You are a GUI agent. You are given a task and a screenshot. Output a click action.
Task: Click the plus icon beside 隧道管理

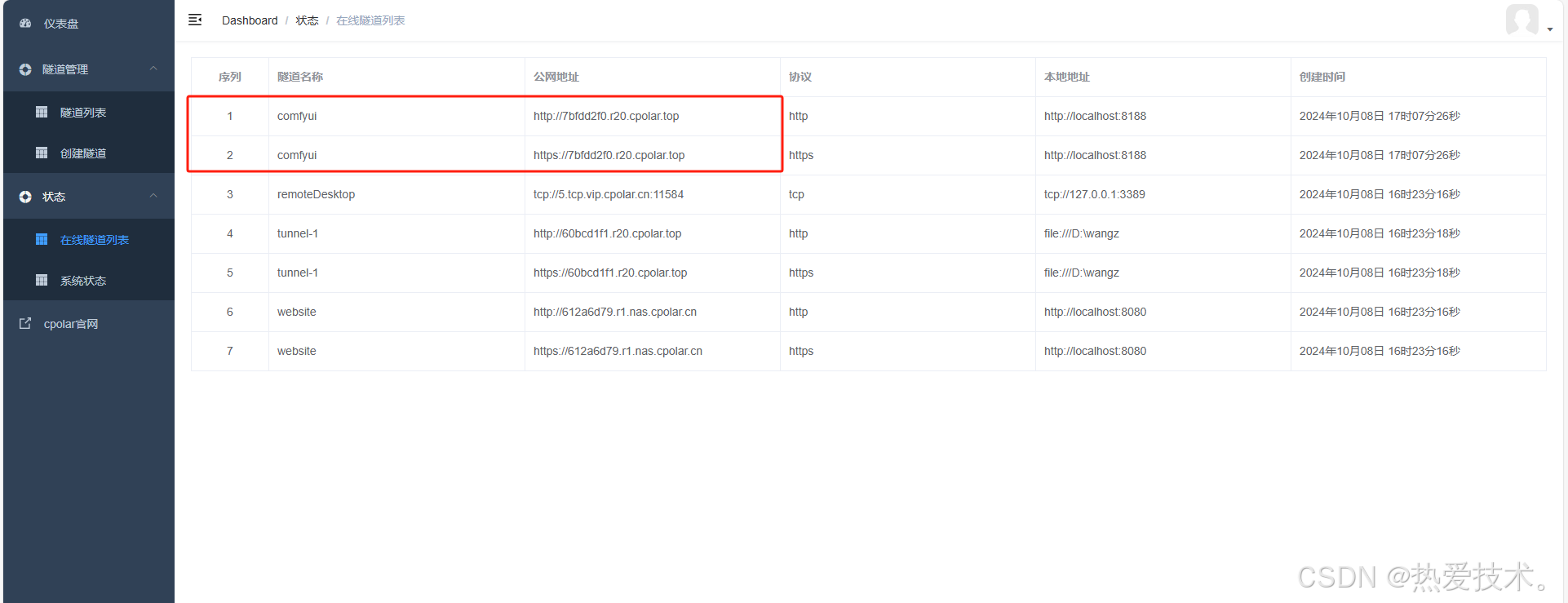[x=25, y=69]
